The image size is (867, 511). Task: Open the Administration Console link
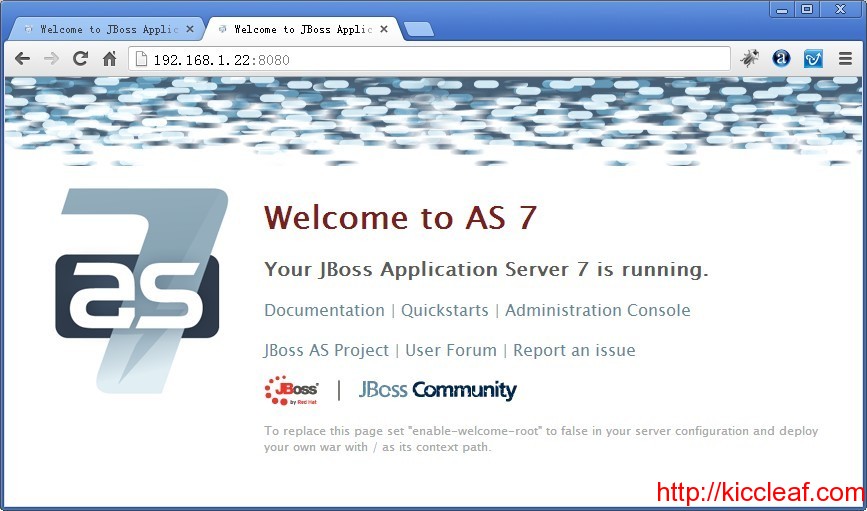pos(598,310)
